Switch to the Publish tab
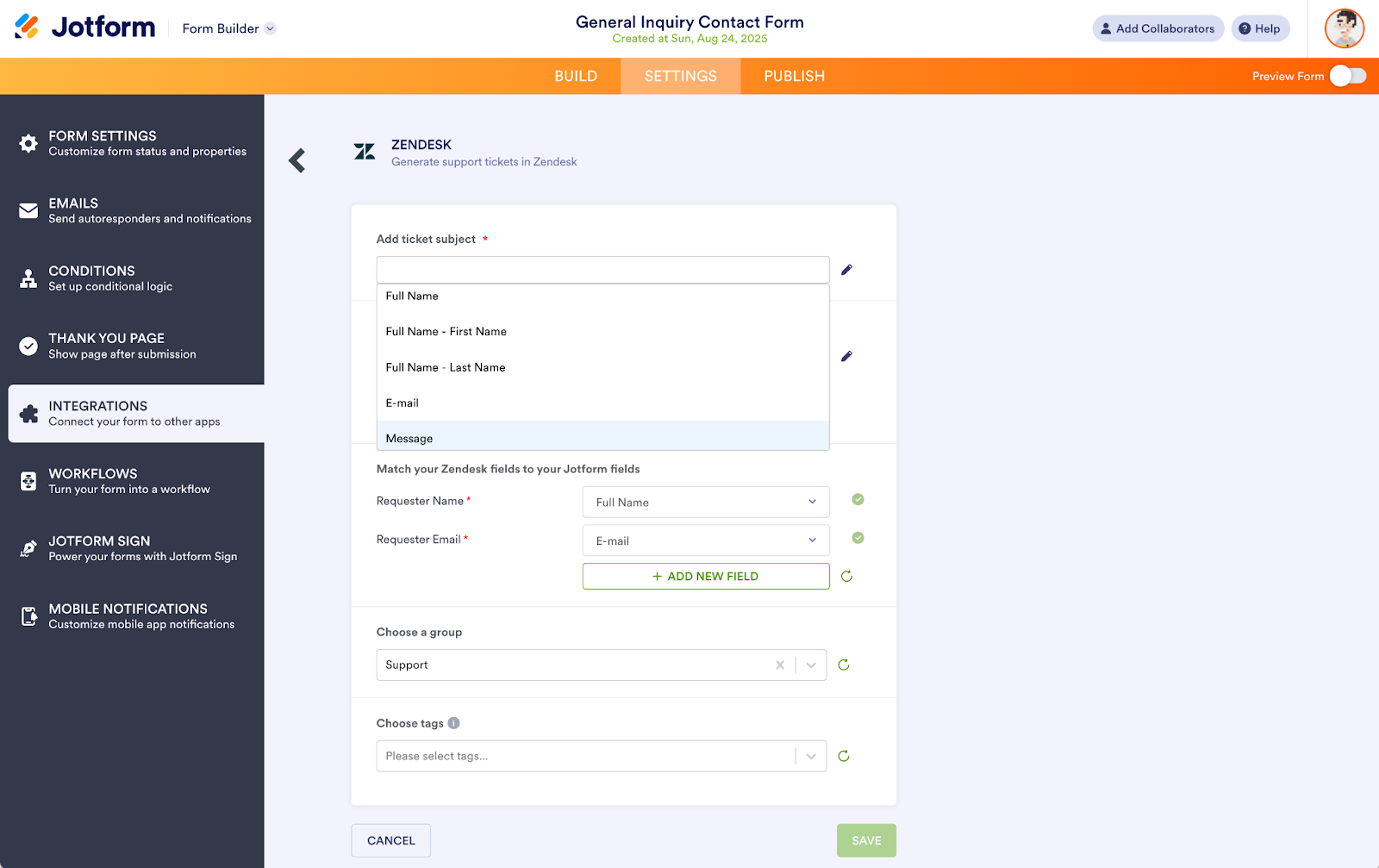 [793, 76]
